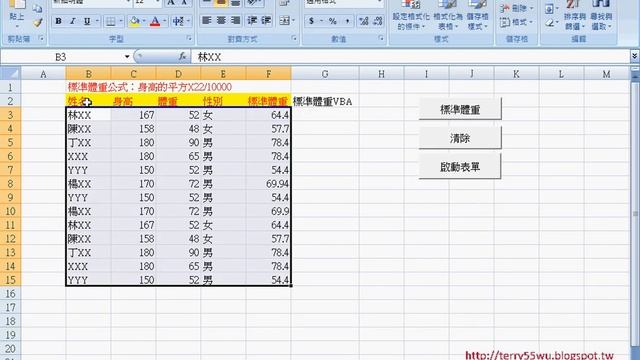The image size is (640, 360).
Task: Select row 1 header
Action: 11,87
